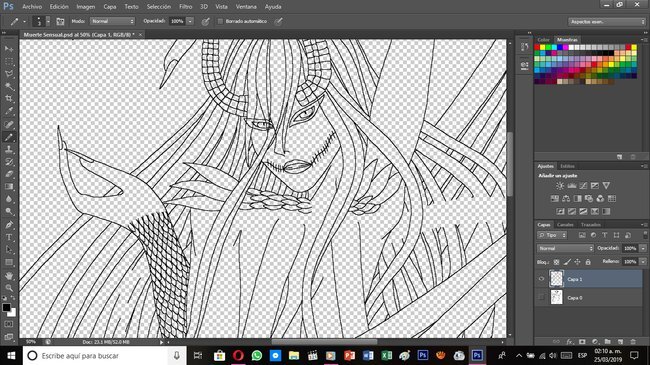Open the Brush panel toggle in options bar
This screenshot has height=365, width=650.
click(60, 21)
